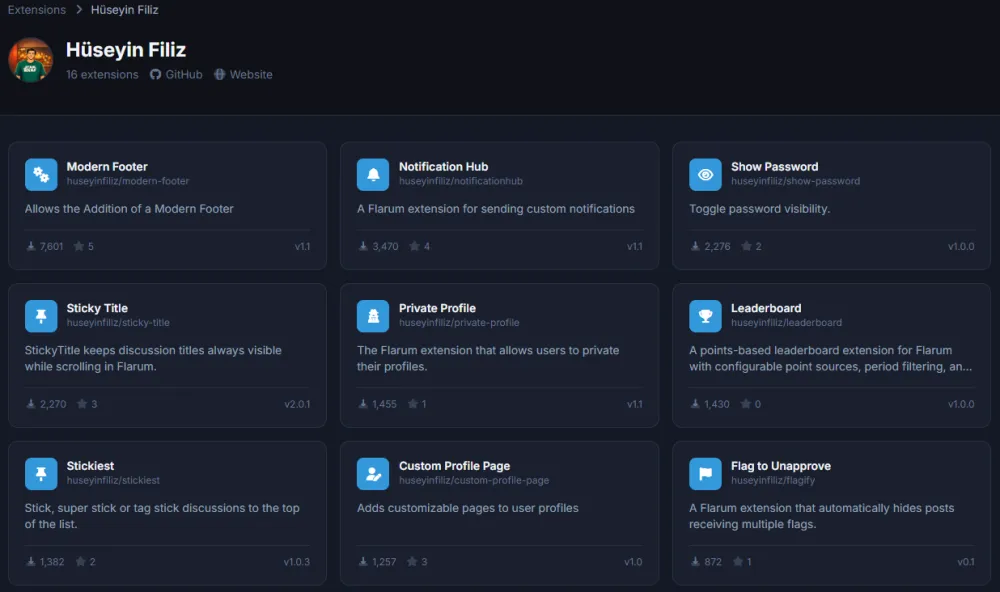Viewport: 1000px width, 592px height.
Task: Click the Hüseyin Filiz page heading
Action: pyautogui.click(x=126, y=50)
